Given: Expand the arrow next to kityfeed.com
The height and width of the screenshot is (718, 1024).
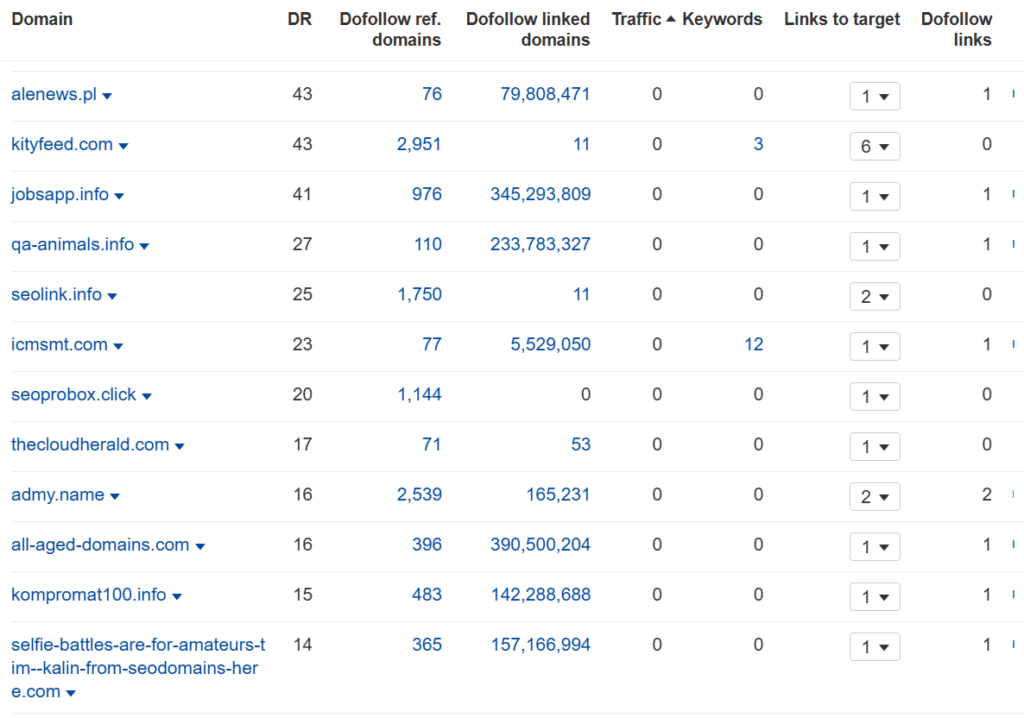Looking at the screenshot, I should [x=123, y=146].
